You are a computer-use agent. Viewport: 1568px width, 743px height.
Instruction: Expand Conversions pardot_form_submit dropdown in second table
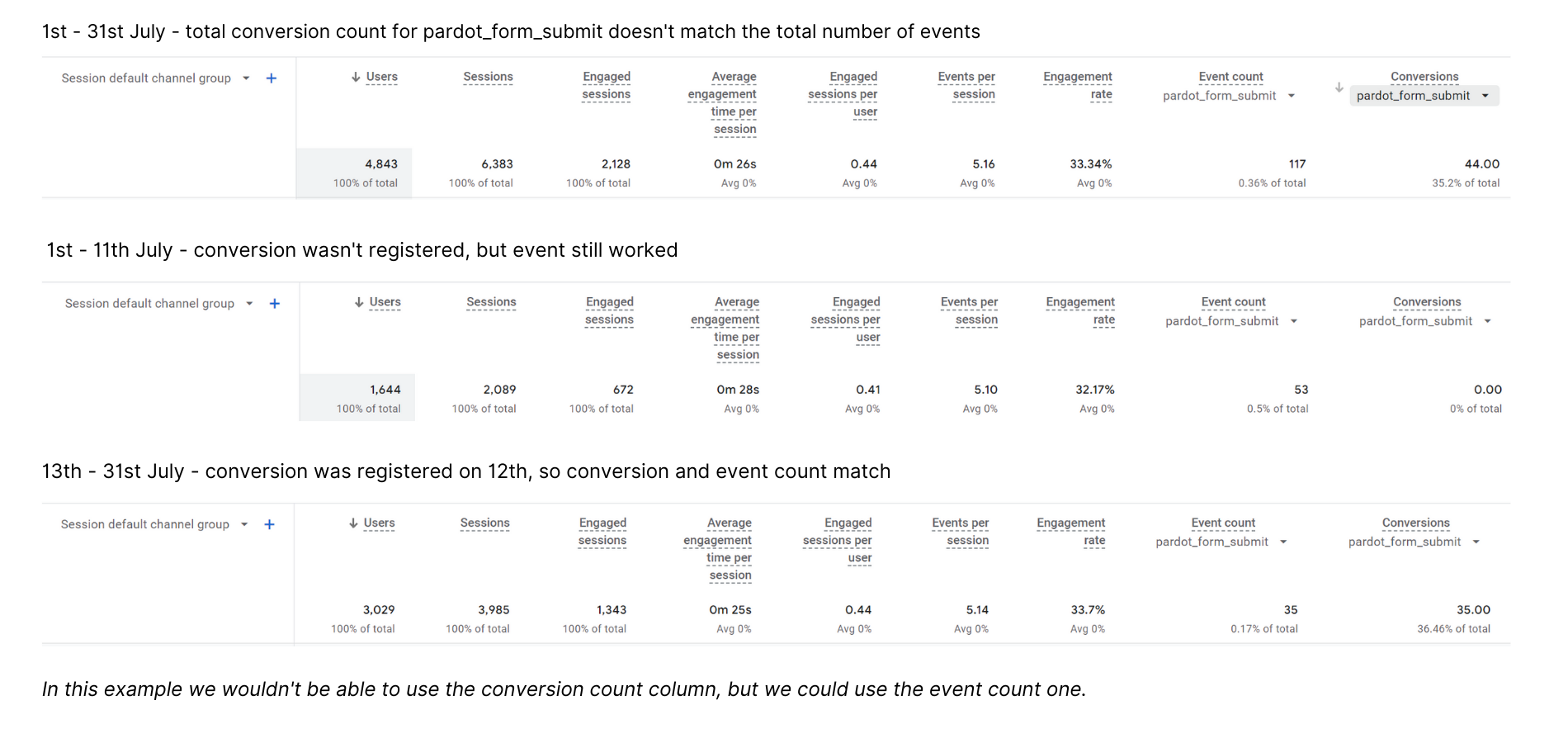tap(1488, 321)
